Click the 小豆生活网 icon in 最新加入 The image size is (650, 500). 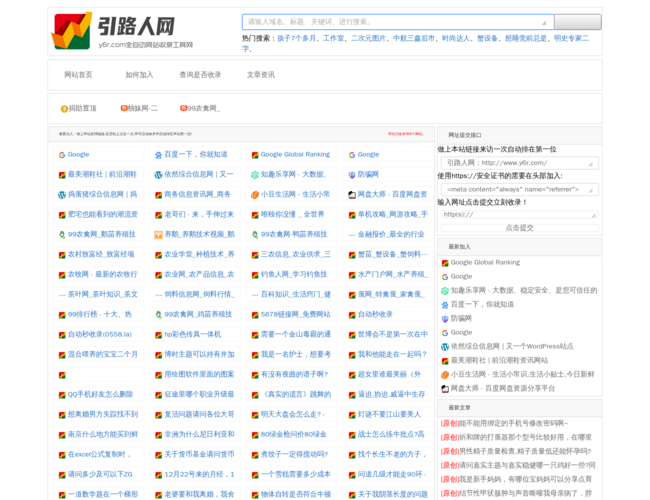click(445, 375)
